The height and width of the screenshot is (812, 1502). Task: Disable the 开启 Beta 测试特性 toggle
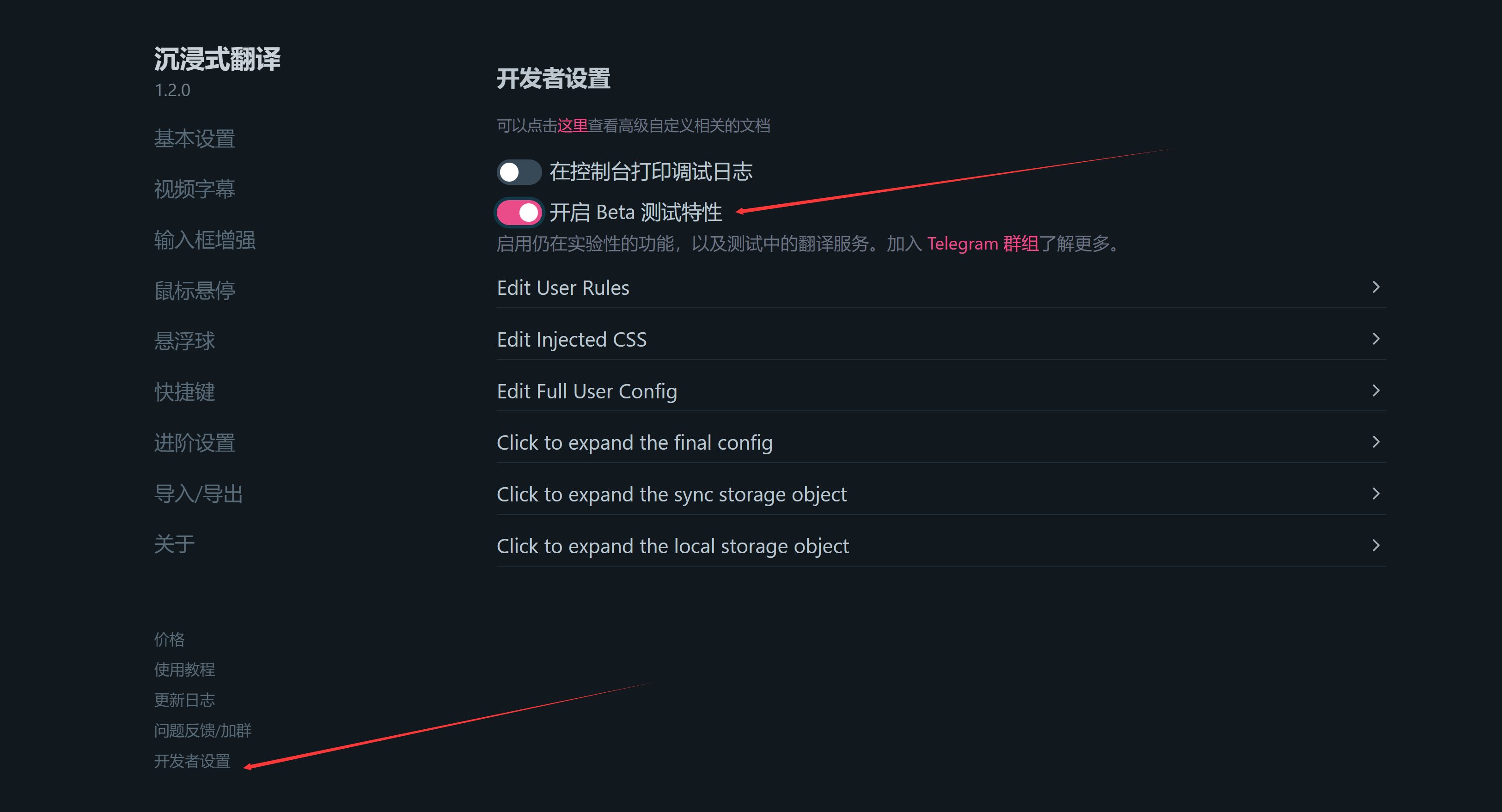click(519, 213)
